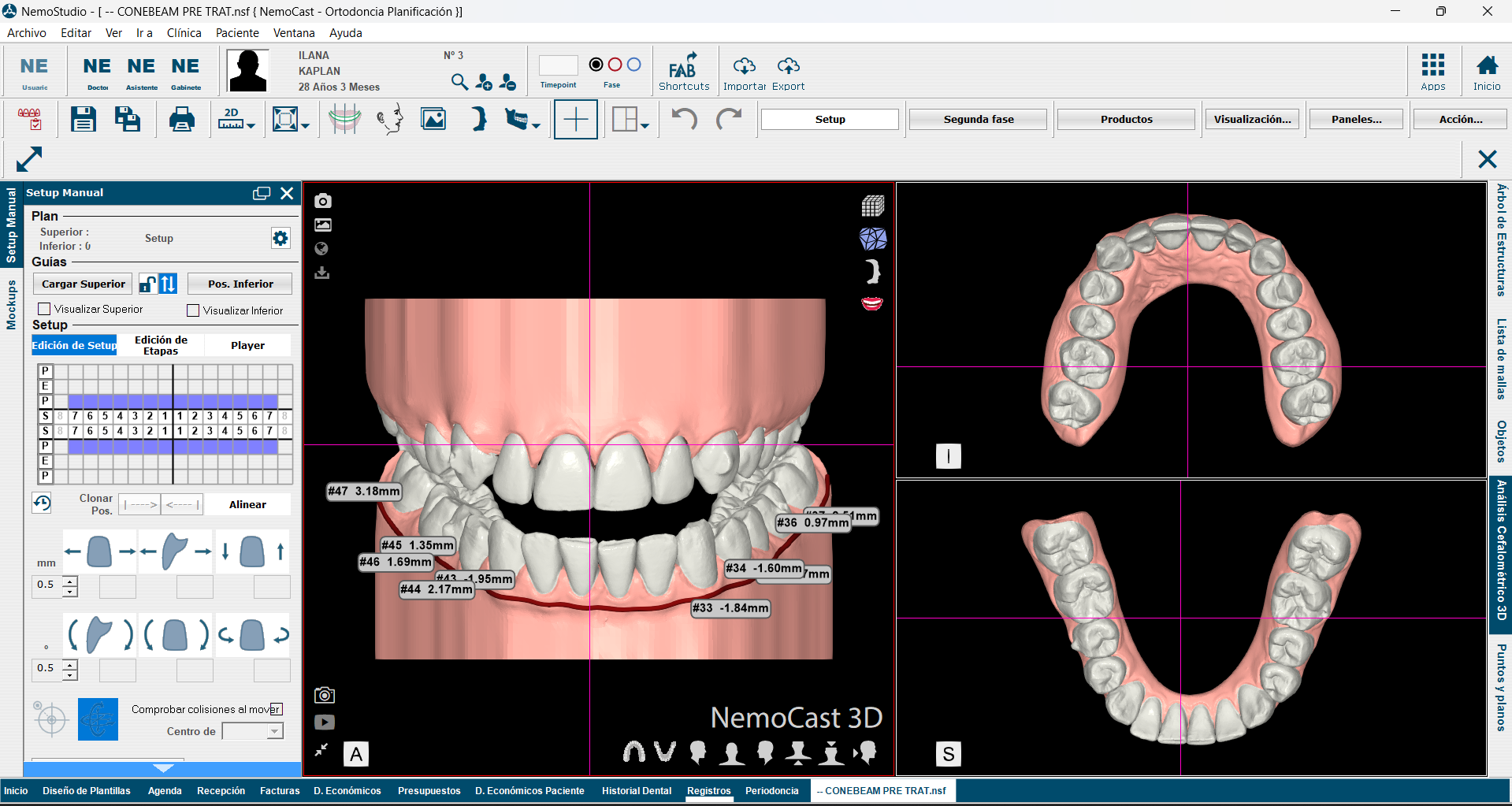1512x806 pixels.
Task: Click the Productos button
Action: pyautogui.click(x=1126, y=119)
